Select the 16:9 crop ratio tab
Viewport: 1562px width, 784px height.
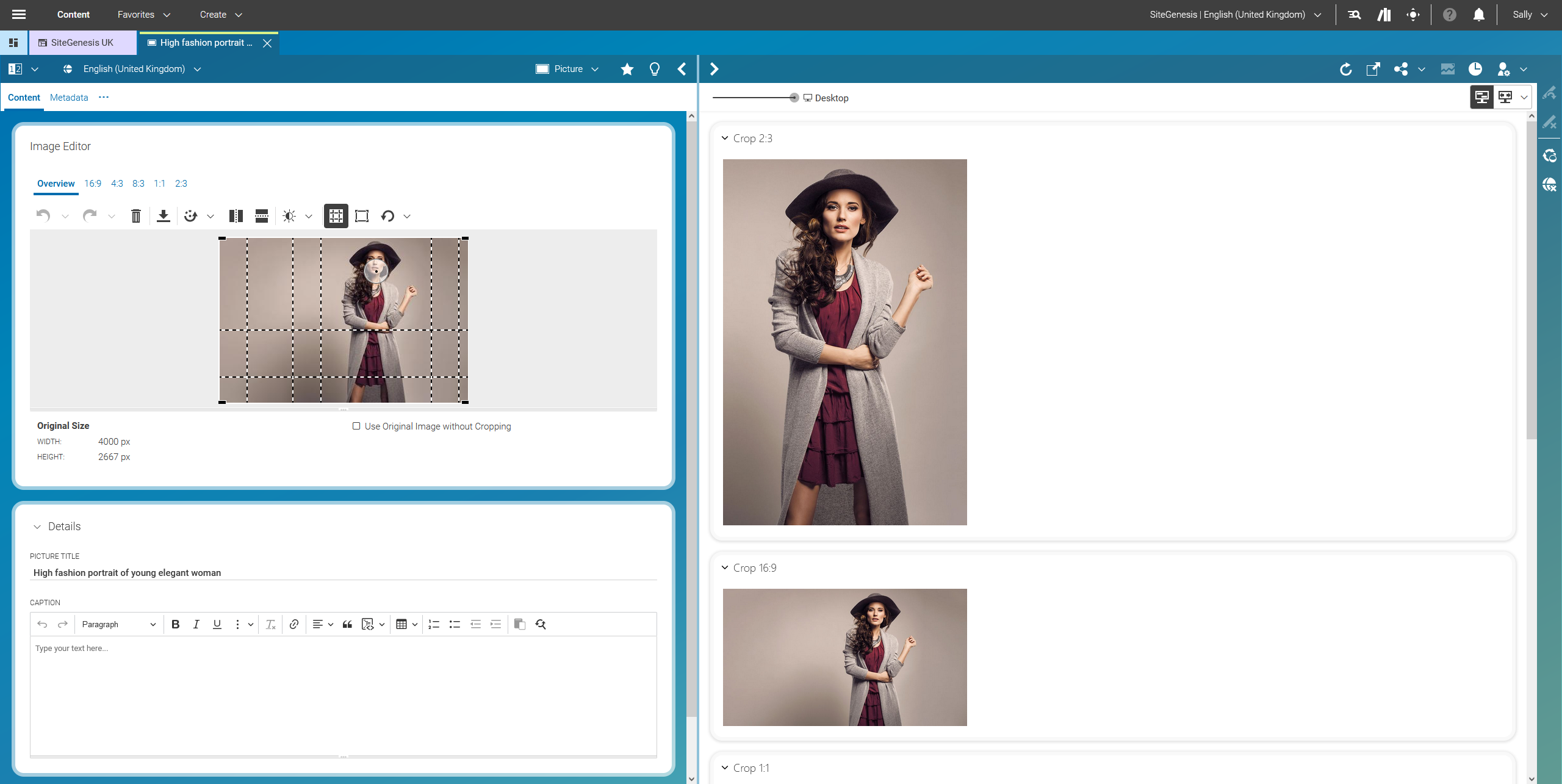[x=92, y=184]
